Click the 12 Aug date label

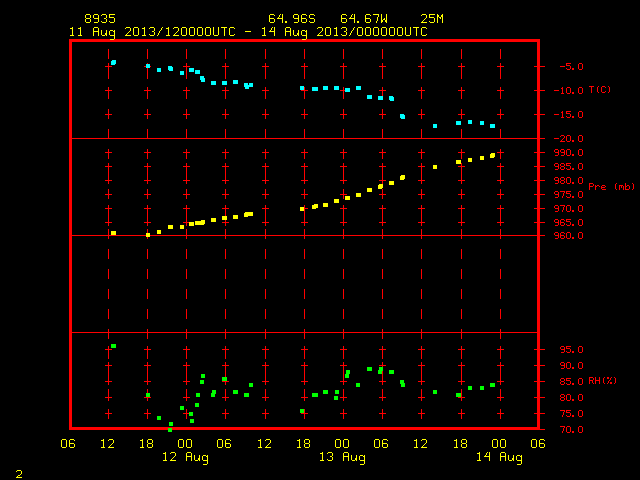[185, 457]
